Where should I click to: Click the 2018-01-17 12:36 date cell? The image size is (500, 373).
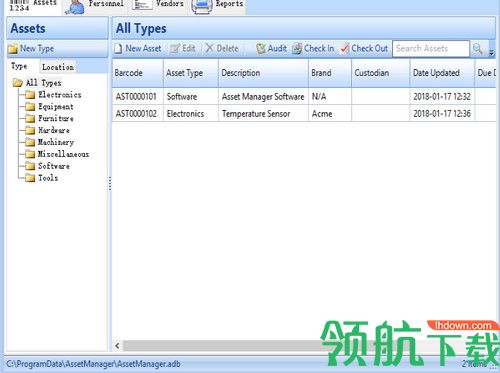click(x=442, y=114)
